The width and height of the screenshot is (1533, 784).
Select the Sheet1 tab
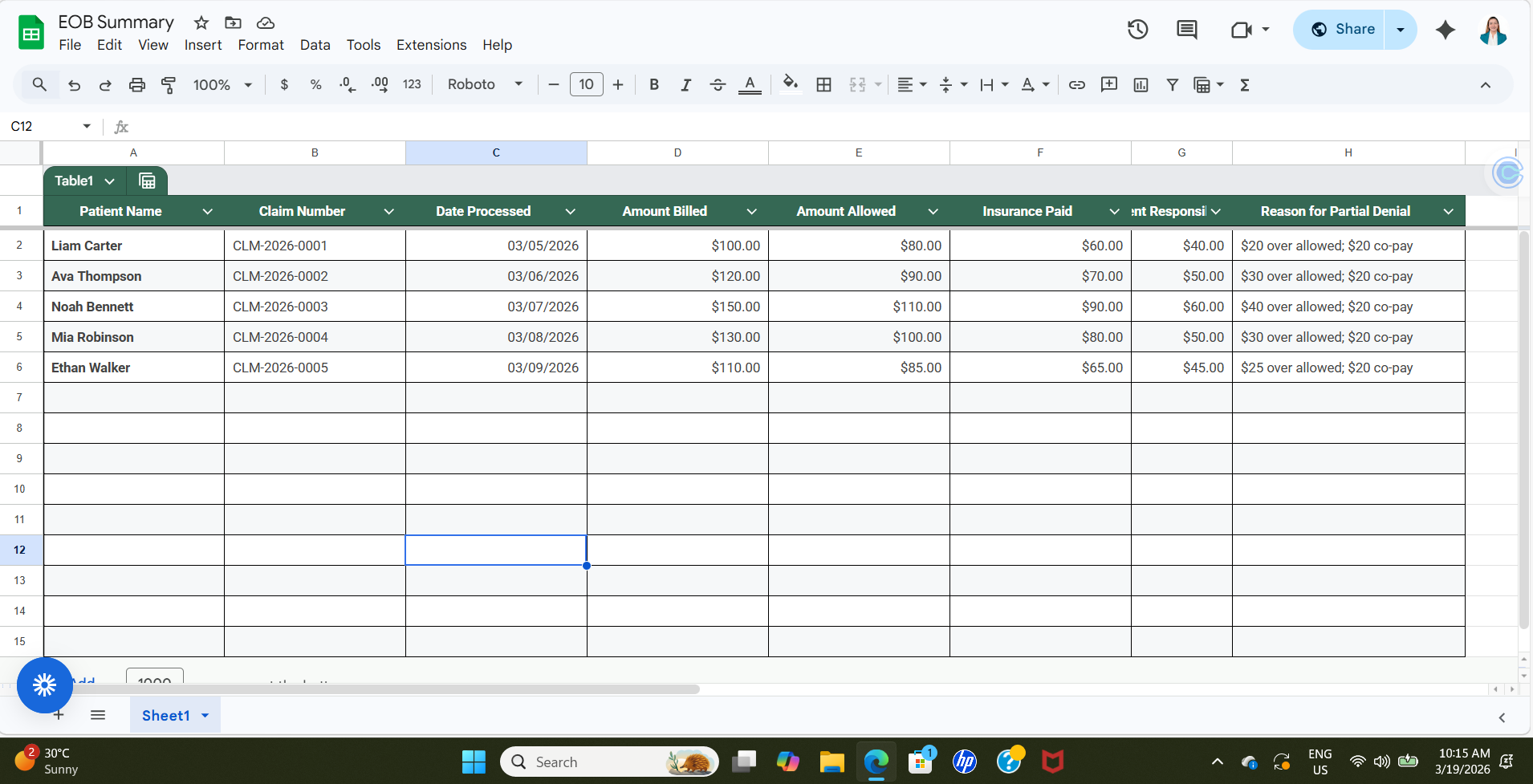(165, 716)
